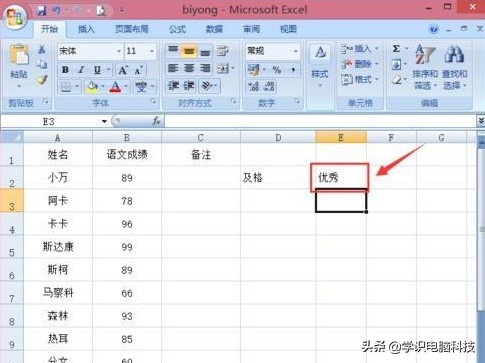Toggle bold formatting
485x363 pixels.
65,70
